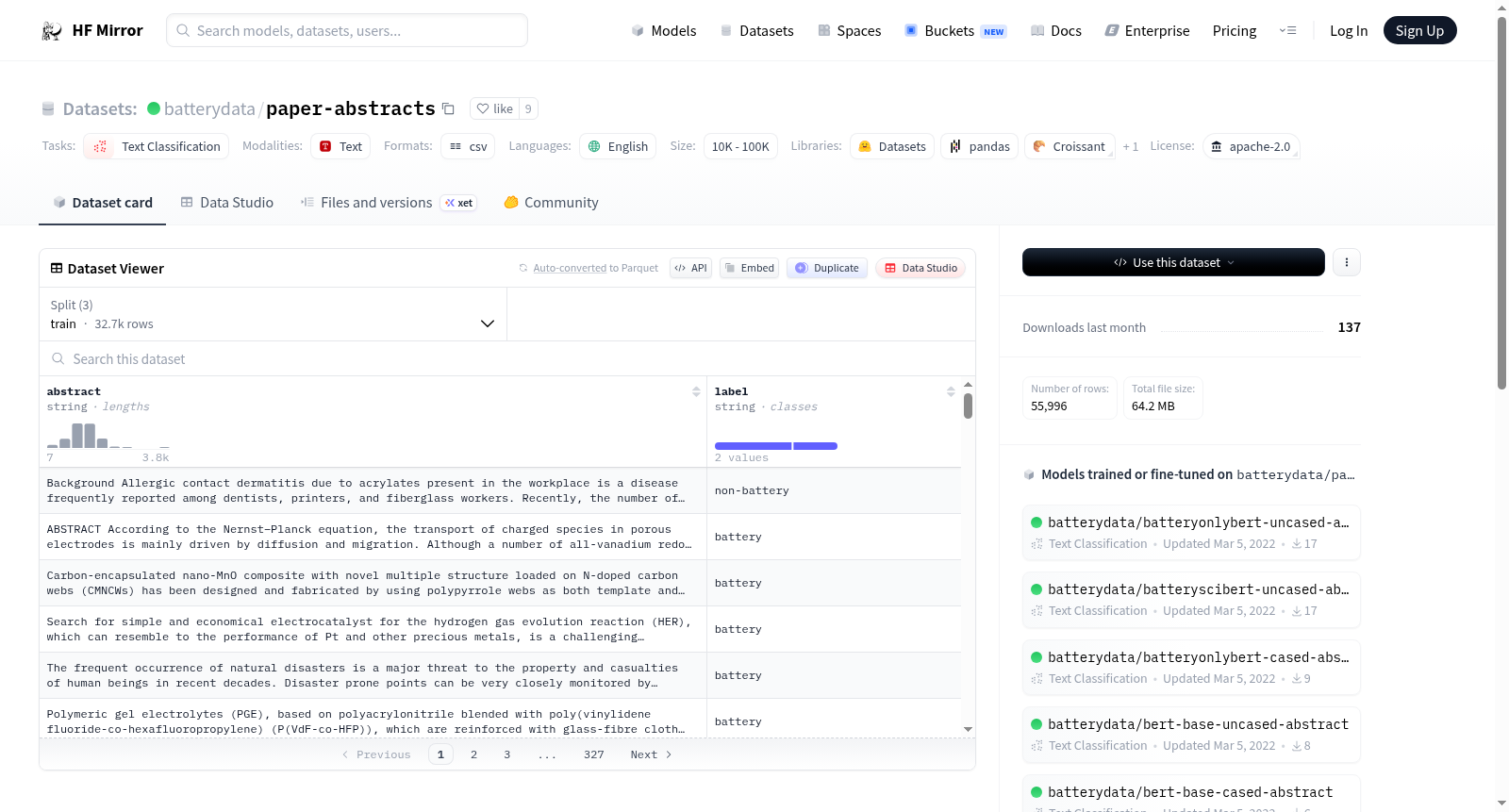Click the search magnifier in dataset viewer
This screenshot has width=1509, height=812.
point(58,359)
